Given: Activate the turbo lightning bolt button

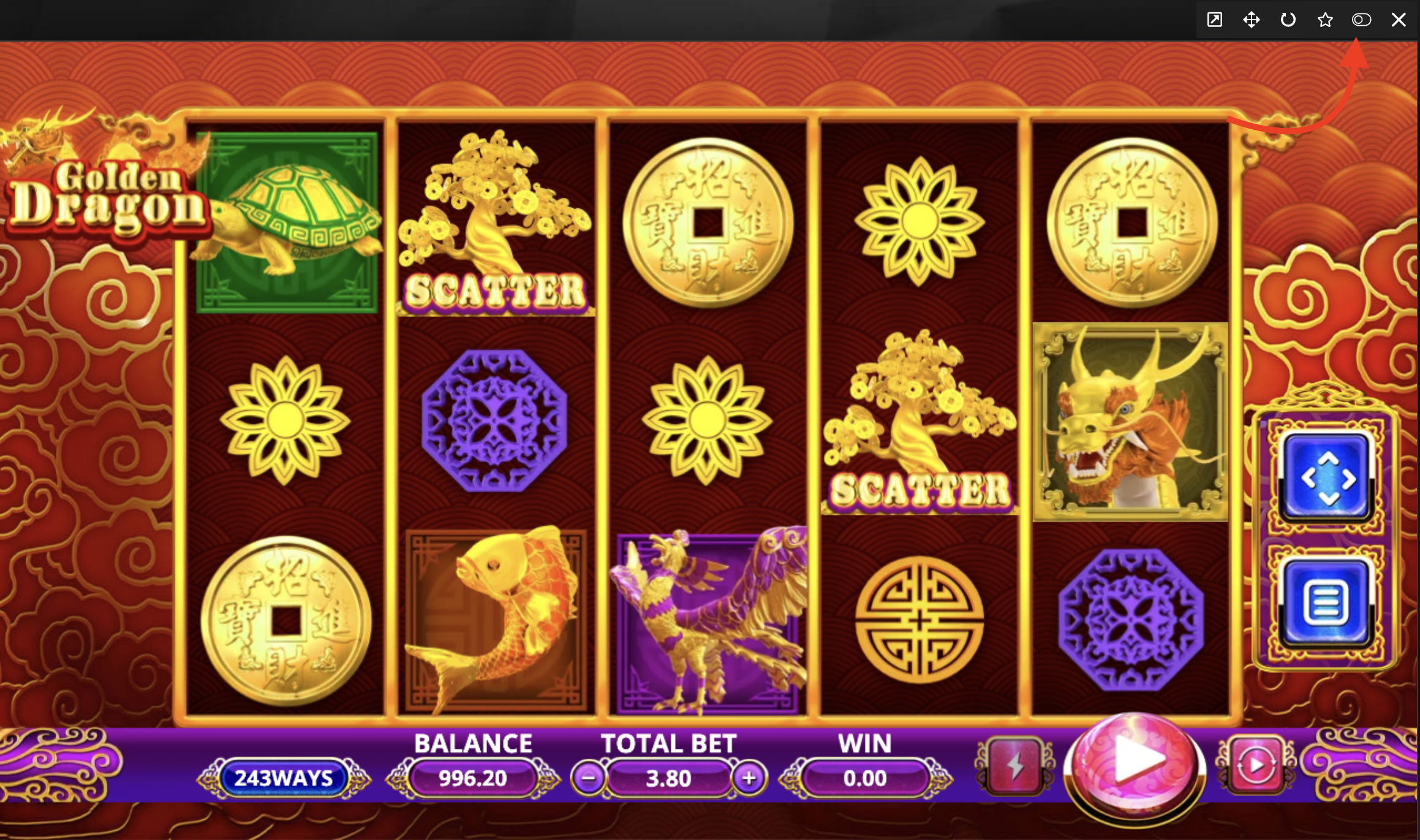Looking at the screenshot, I should [1015, 767].
